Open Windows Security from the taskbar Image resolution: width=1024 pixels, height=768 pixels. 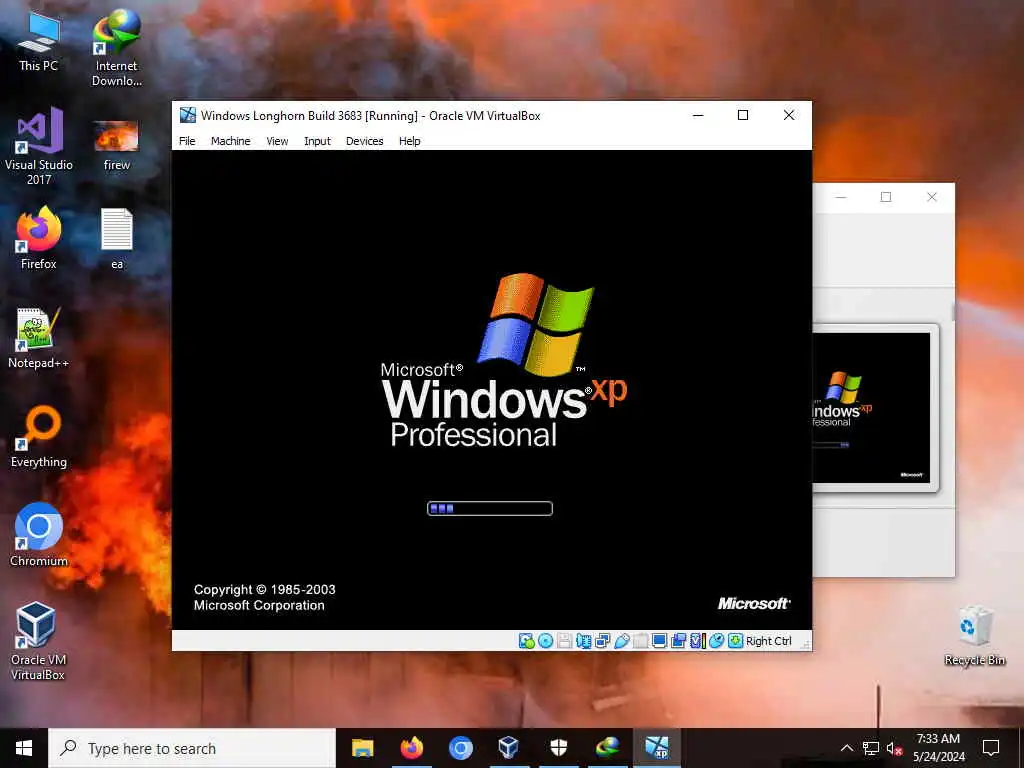point(558,748)
